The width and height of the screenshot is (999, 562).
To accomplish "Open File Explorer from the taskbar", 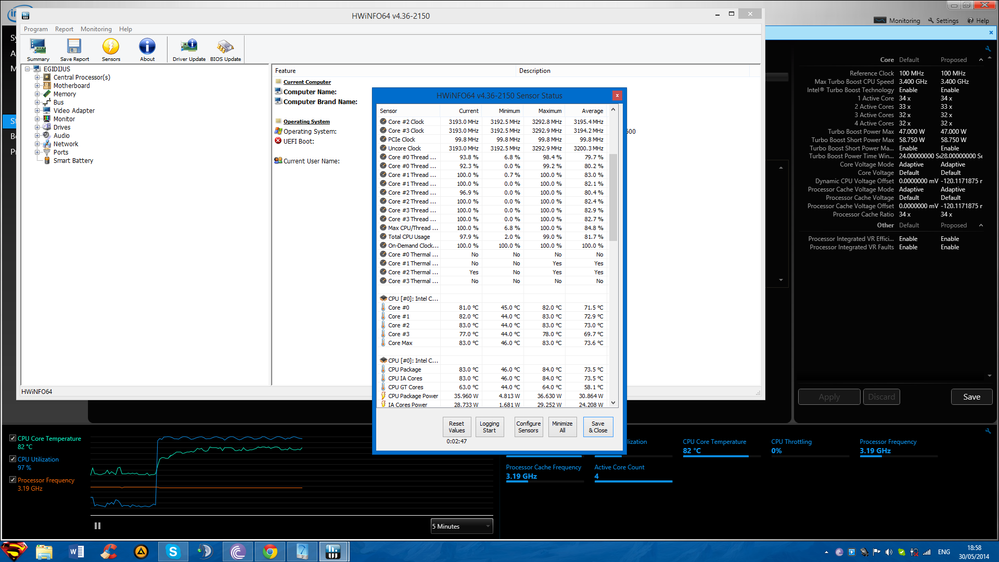I will [x=44, y=551].
